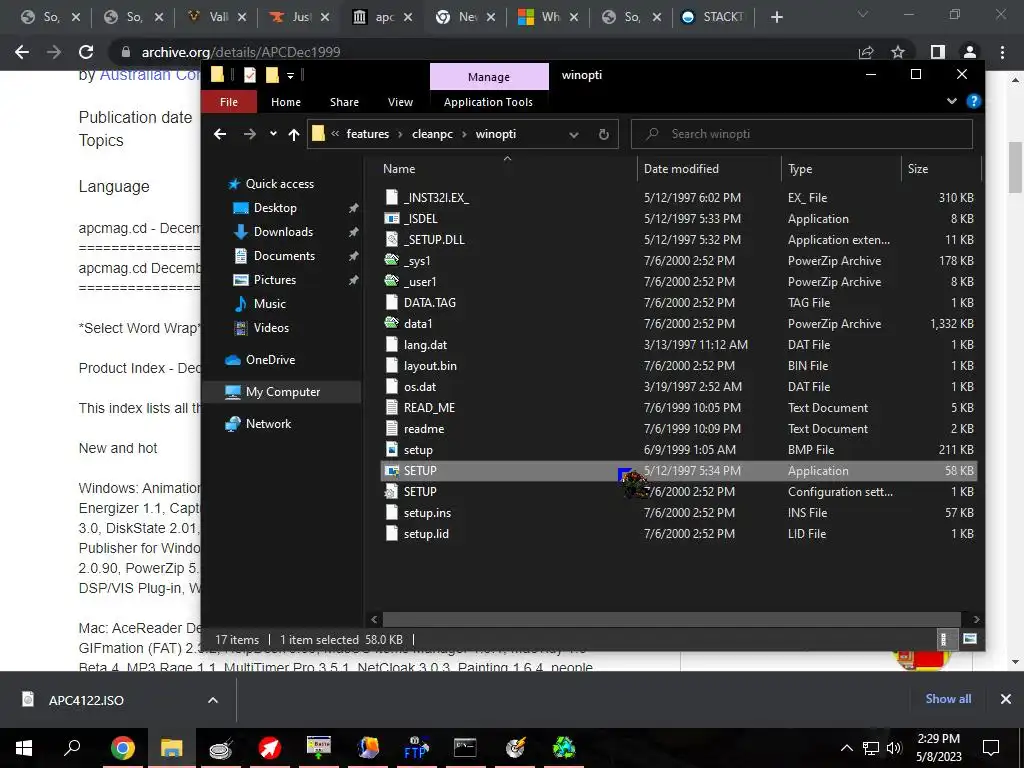Open the Desktop folder in Quick access
Screen dimensions: 1024x768
tap(275, 208)
